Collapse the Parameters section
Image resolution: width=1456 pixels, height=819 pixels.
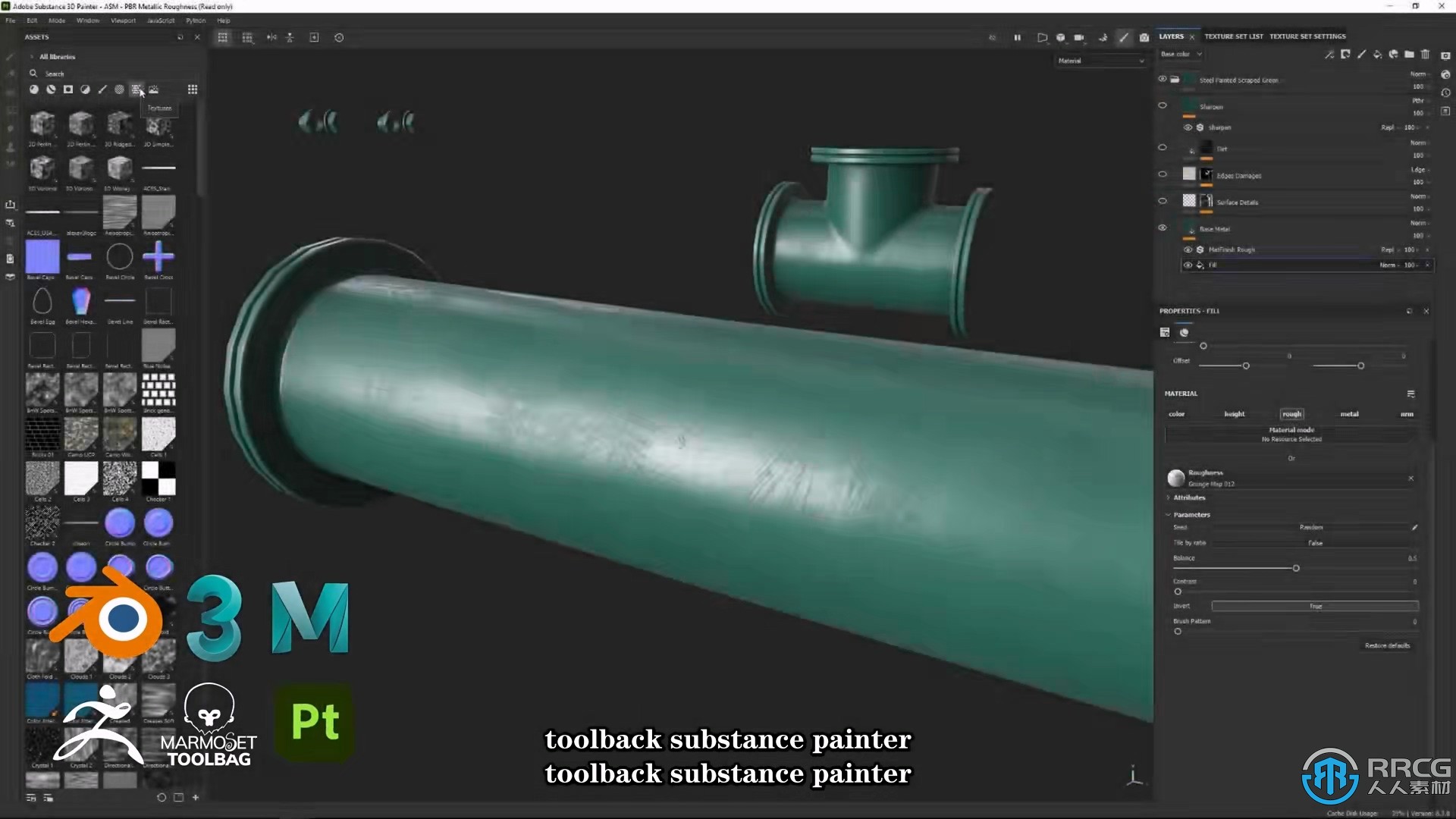(x=1168, y=515)
